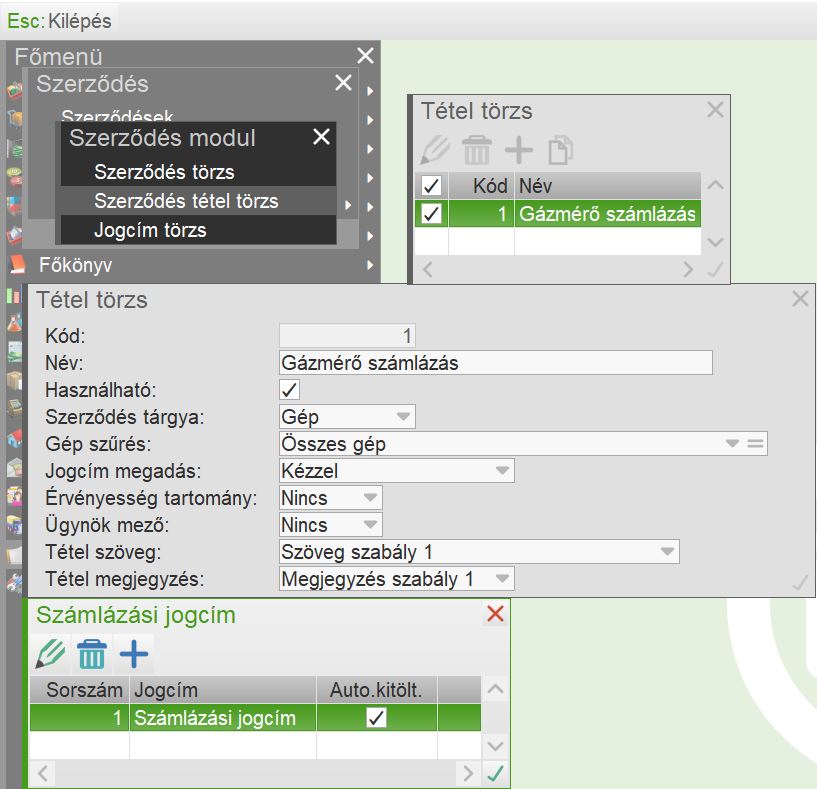The height and width of the screenshot is (789, 817).
Task: Click the edit pencil in Tétel törzs list toolbar
Action: pos(435,150)
